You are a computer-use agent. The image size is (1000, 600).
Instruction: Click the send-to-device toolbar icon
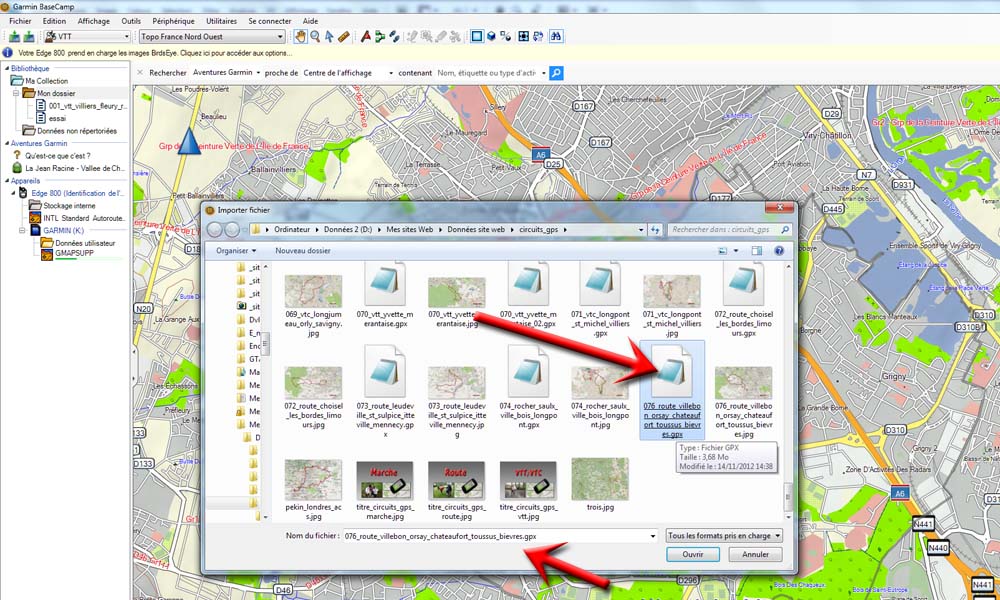(13, 37)
